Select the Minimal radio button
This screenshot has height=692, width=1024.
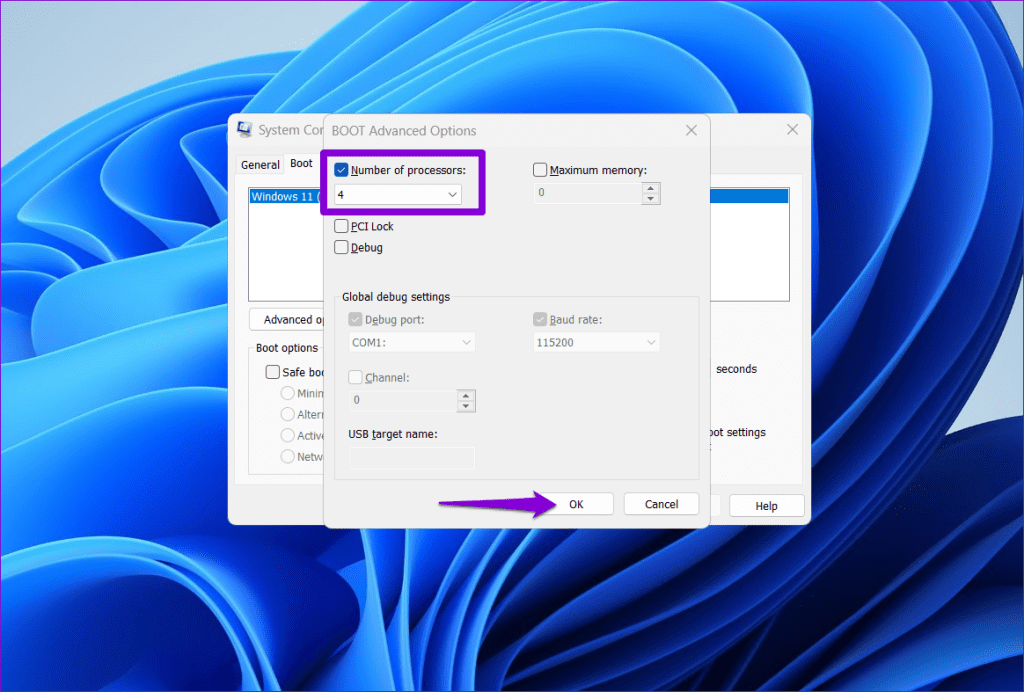(x=287, y=393)
